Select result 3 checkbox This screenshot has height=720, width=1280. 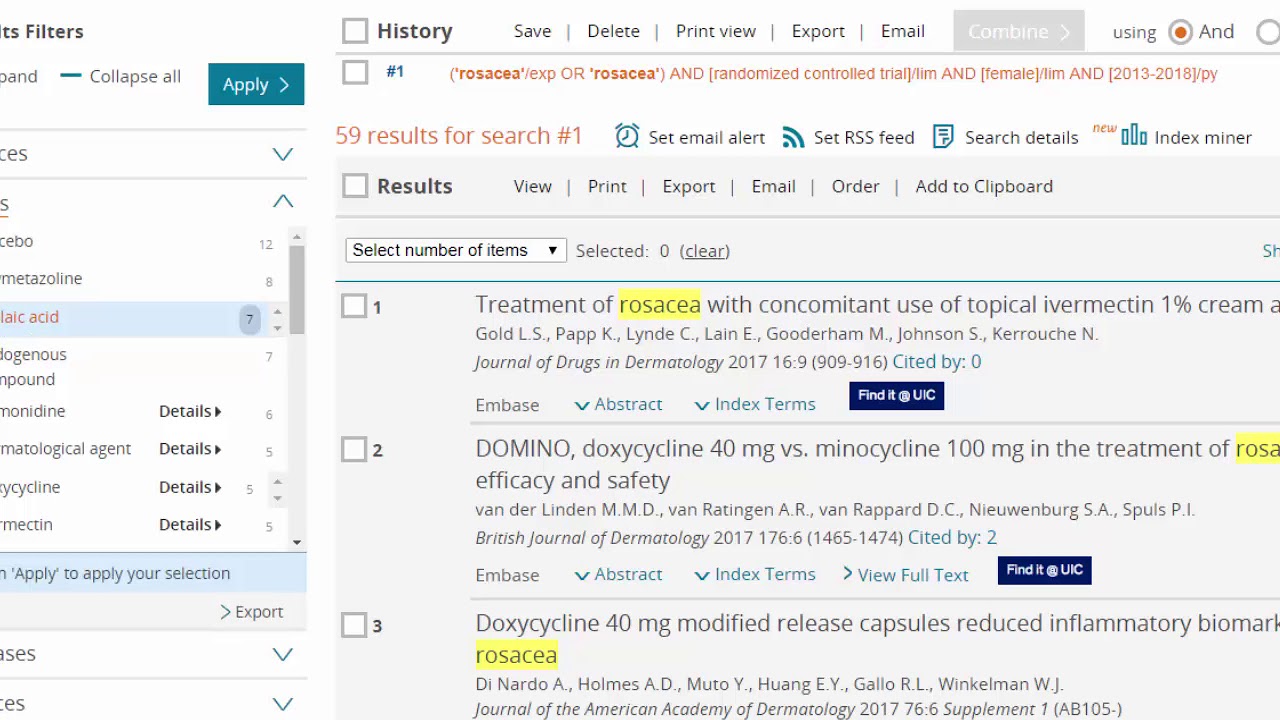tap(354, 625)
